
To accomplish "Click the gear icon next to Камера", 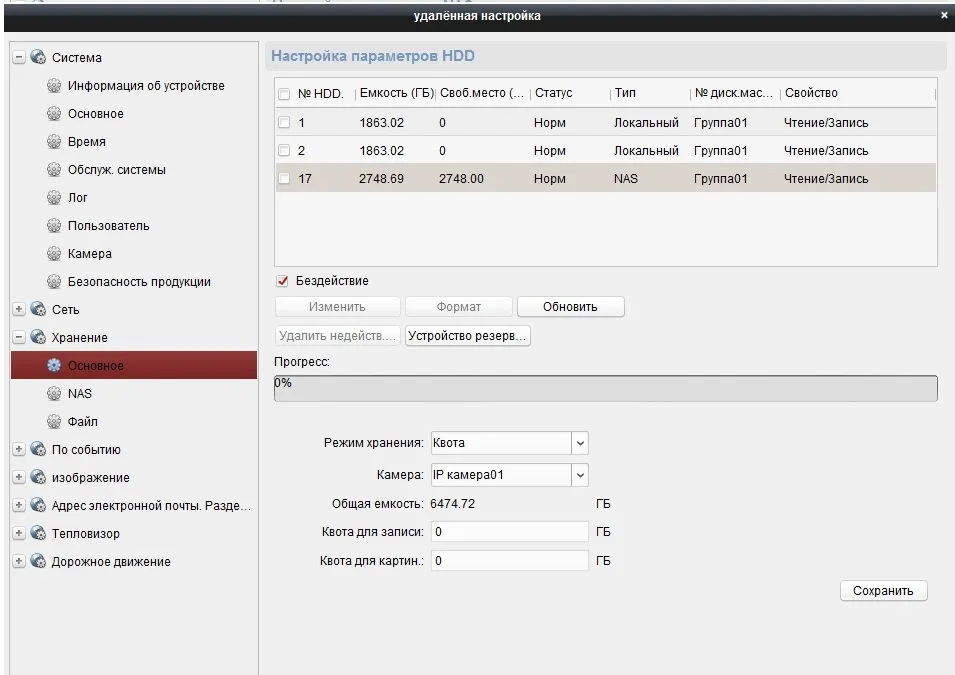I will coord(54,254).
